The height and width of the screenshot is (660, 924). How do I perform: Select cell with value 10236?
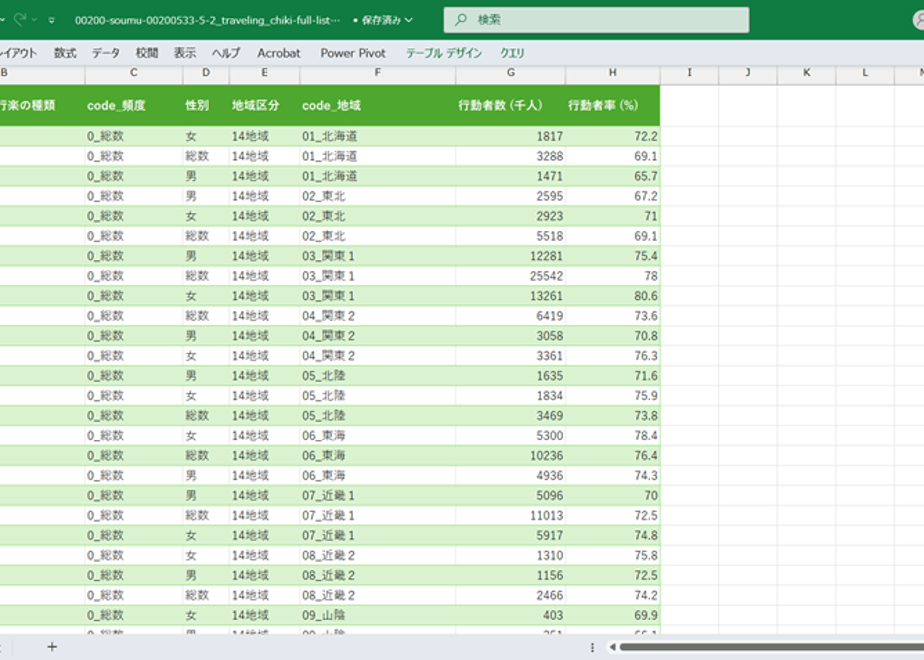(510, 456)
